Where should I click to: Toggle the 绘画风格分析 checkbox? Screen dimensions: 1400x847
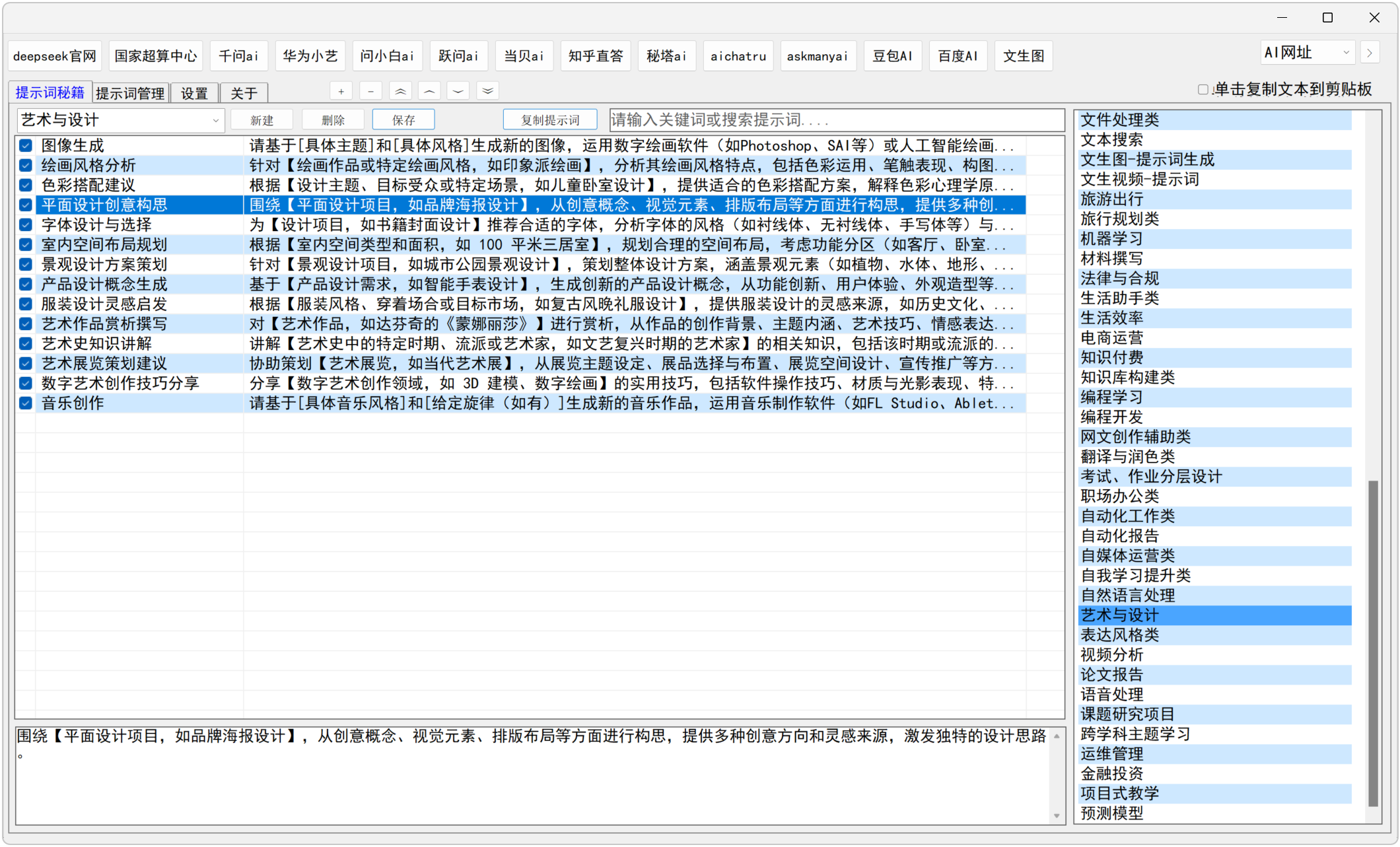pos(26,165)
